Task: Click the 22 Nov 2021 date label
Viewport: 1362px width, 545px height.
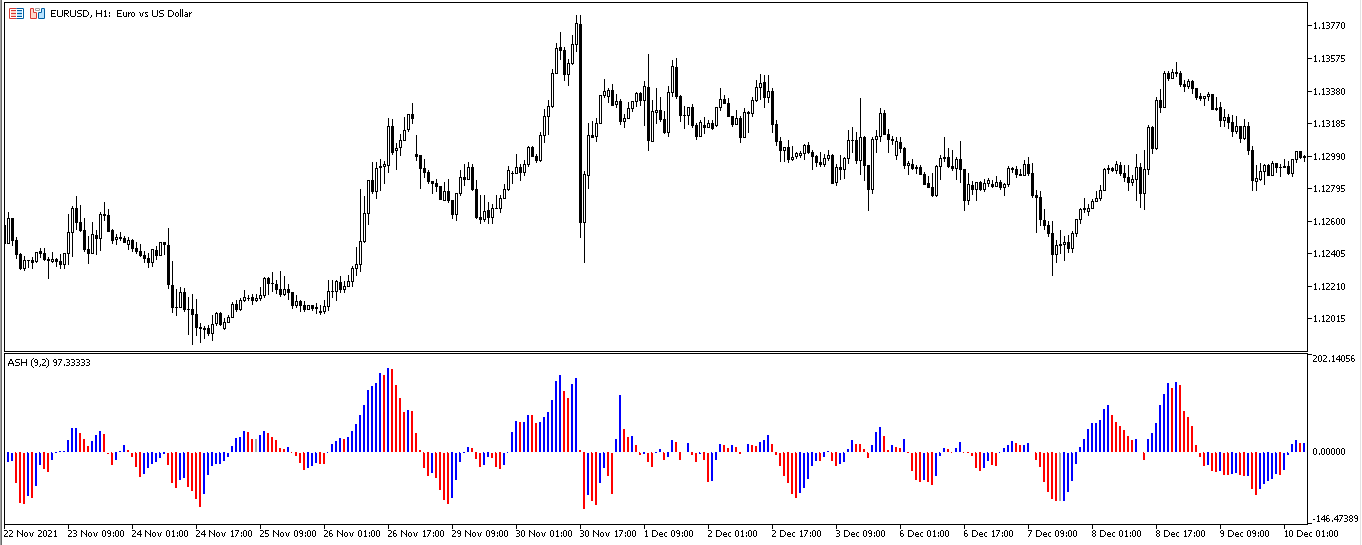Action: [x=33, y=534]
